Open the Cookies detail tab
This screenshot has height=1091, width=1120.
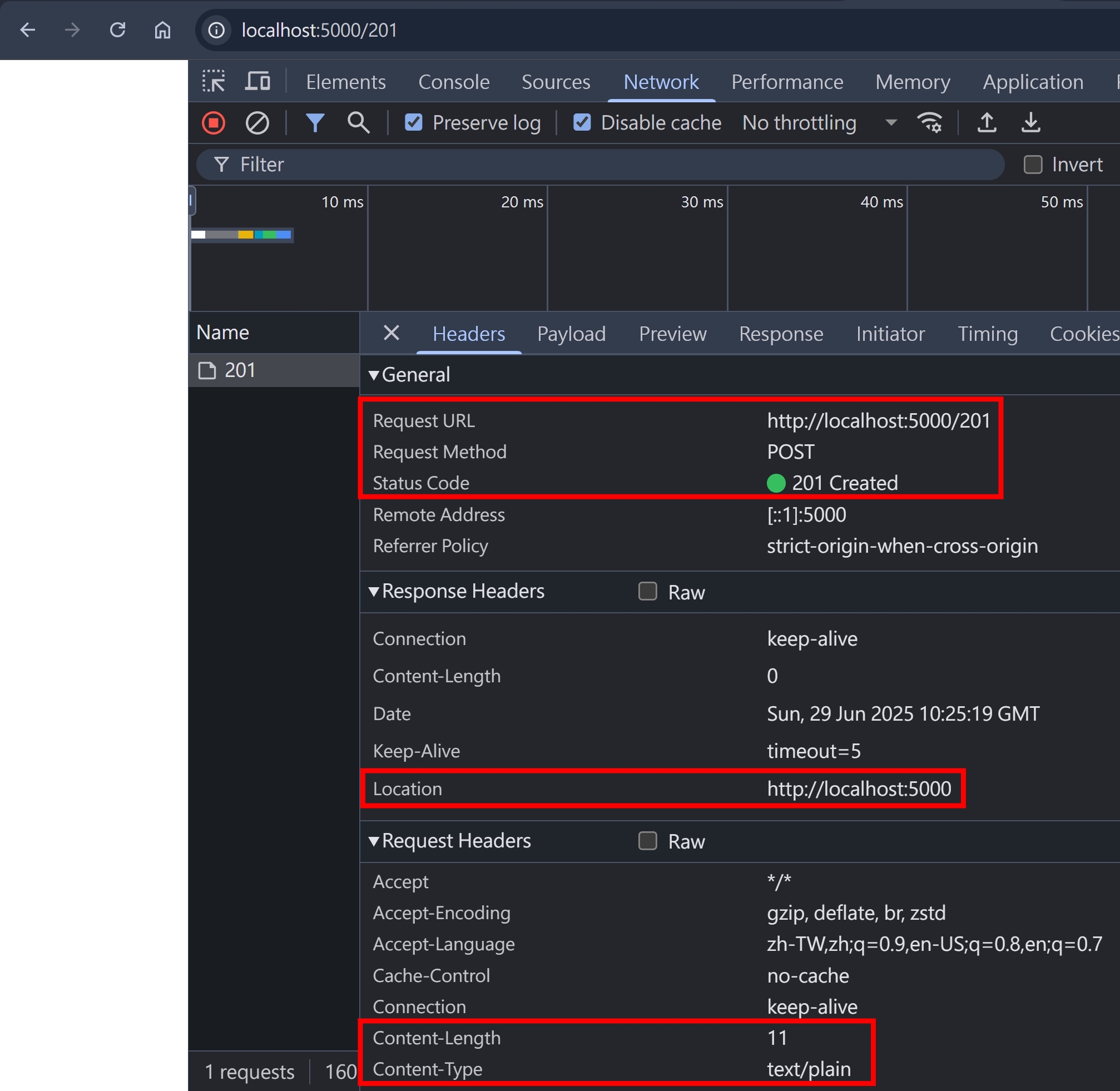[x=1084, y=334]
